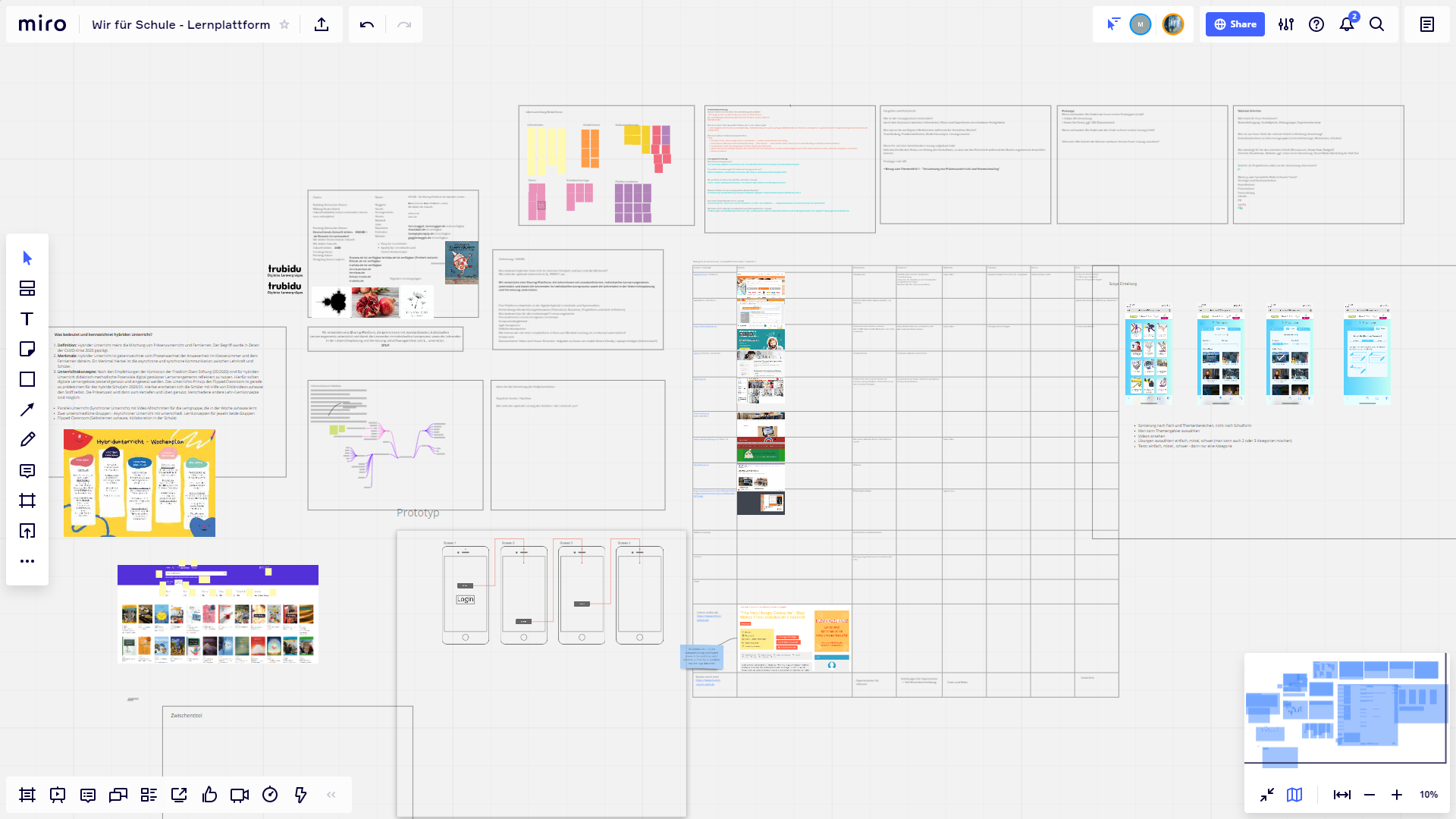
Task: Open zoom level 10% menu
Action: (1429, 795)
